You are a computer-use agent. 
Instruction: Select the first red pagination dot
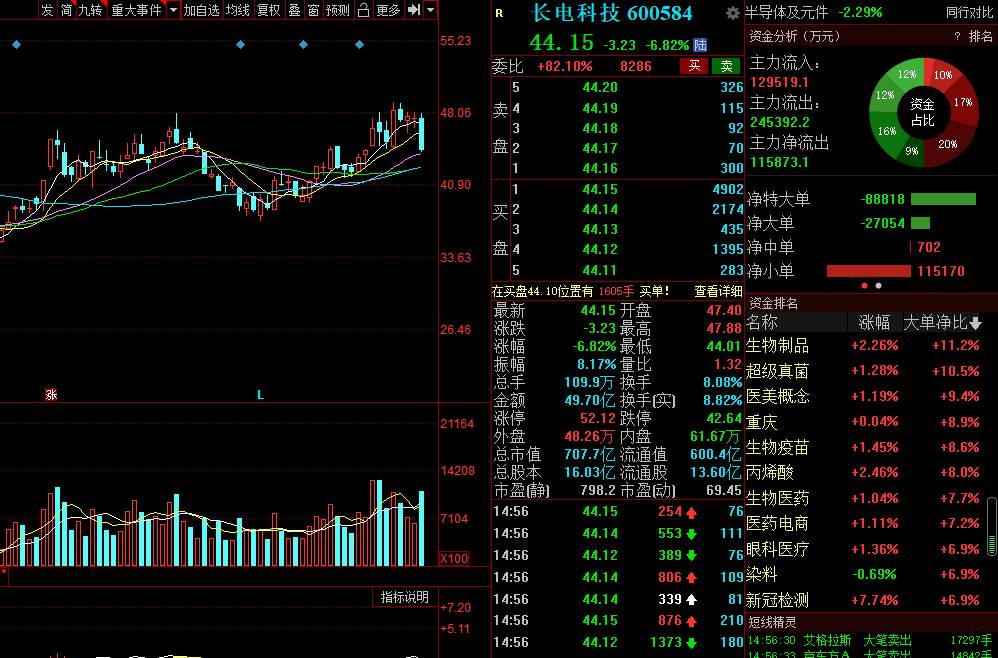click(x=864, y=286)
